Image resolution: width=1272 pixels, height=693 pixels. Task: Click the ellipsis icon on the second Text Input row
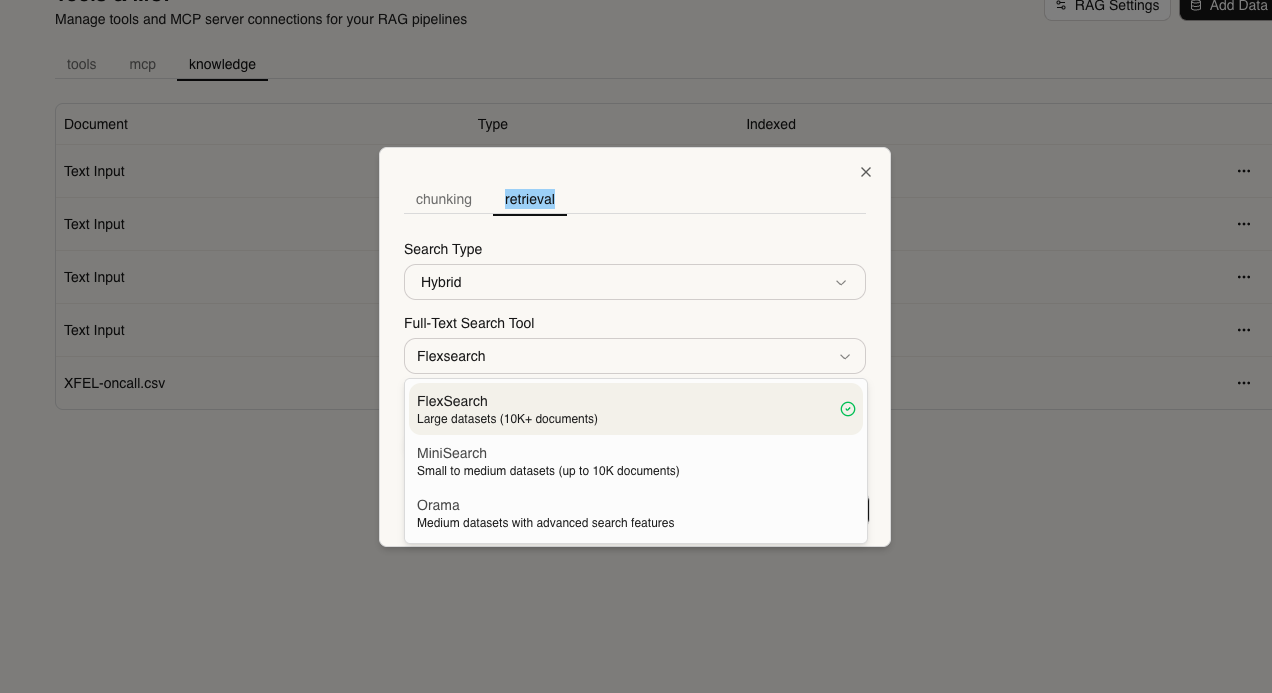pos(1243,224)
